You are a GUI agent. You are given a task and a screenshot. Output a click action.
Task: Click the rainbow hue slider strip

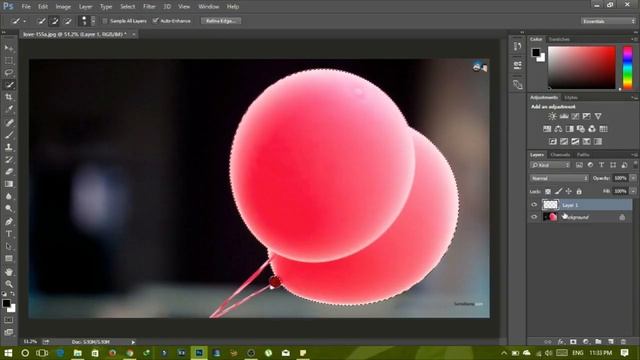click(627, 67)
